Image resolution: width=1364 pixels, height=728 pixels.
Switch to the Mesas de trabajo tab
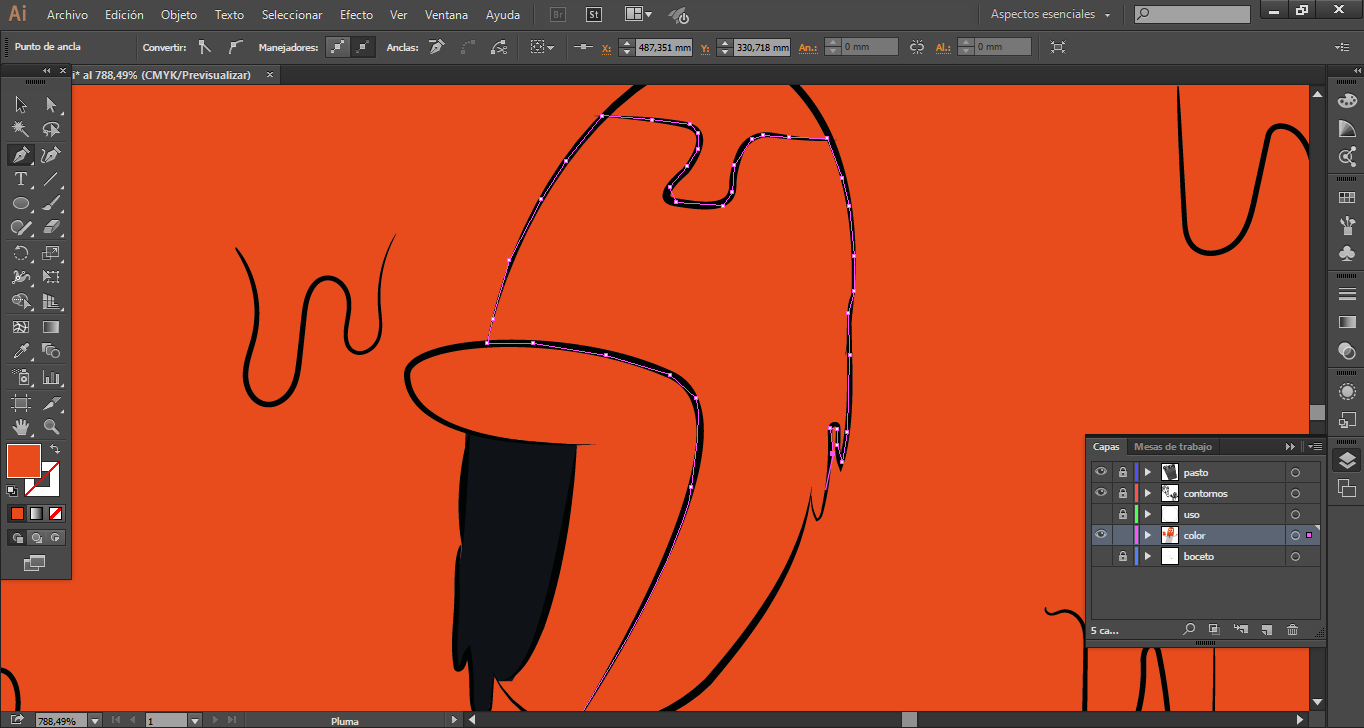[x=1172, y=447]
